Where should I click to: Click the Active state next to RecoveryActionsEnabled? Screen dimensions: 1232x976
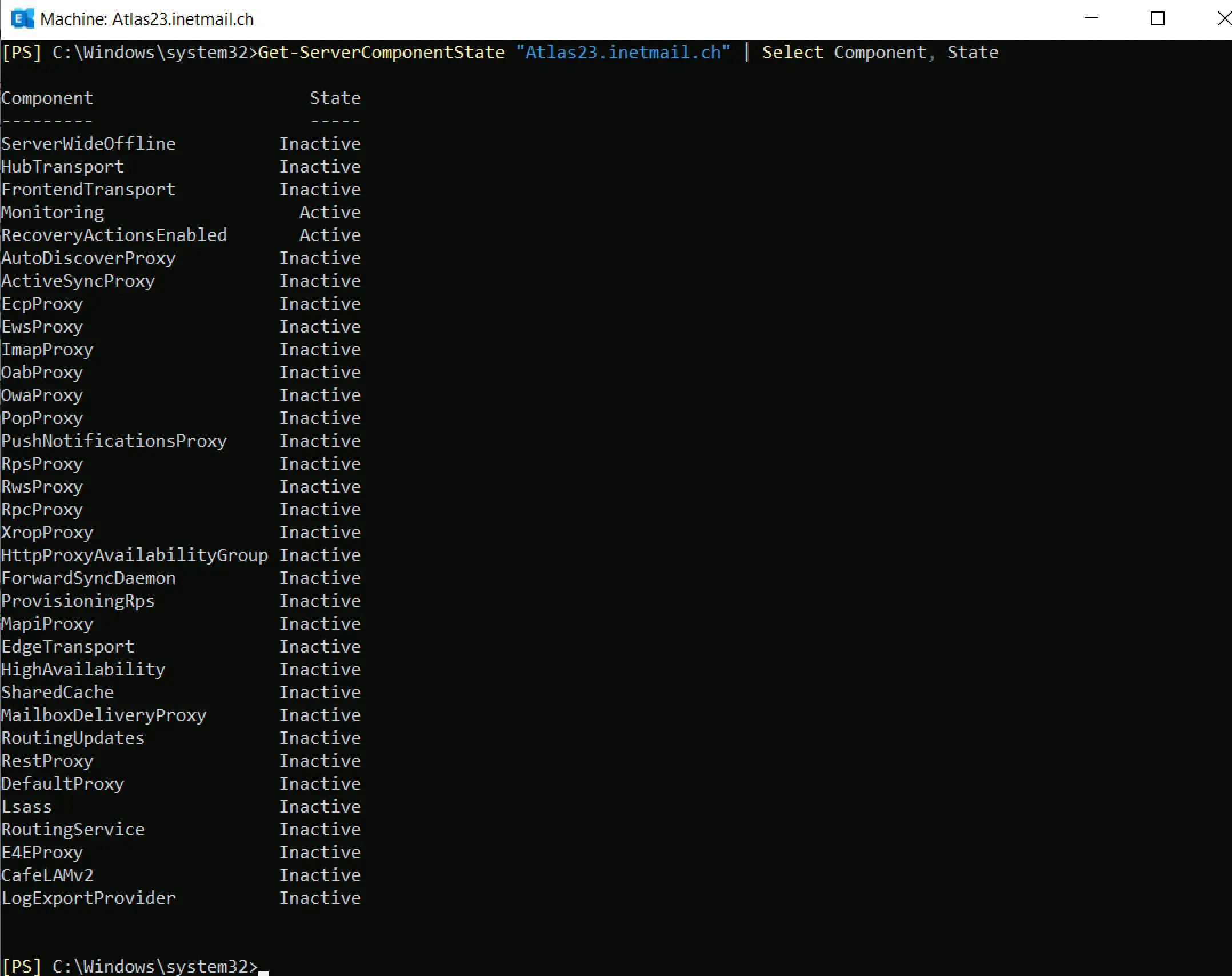pyautogui.click(x=330, y=235)
